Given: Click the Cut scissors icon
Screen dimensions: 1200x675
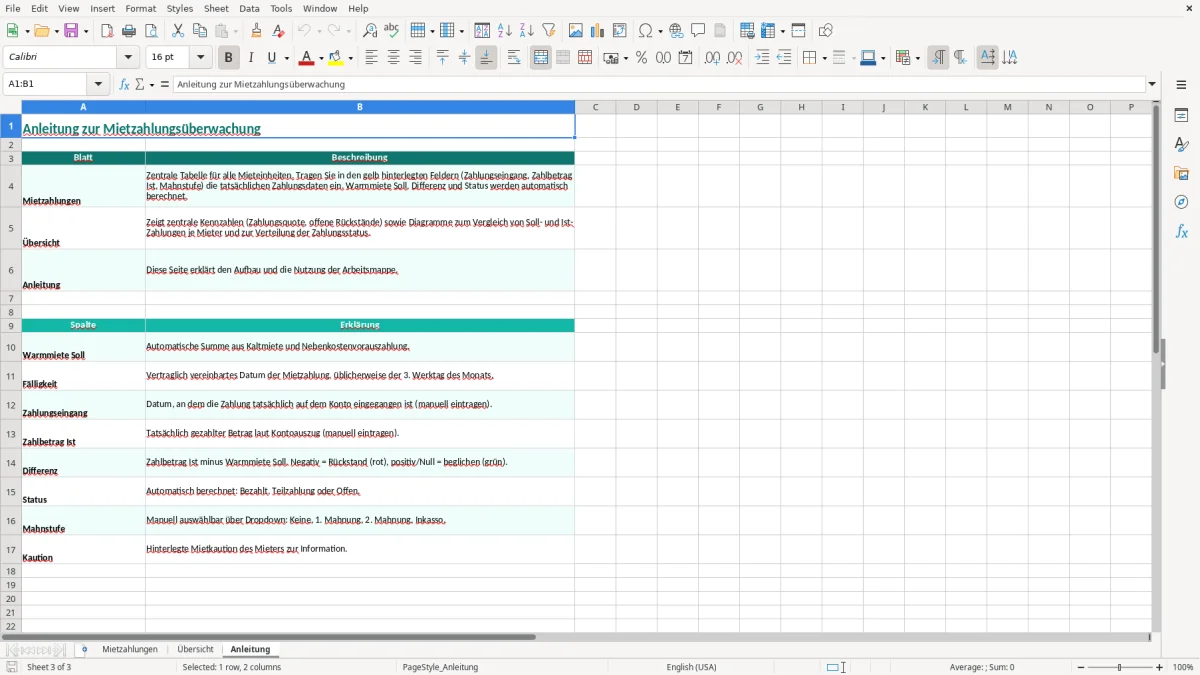Looking at the screenshot, I should 178,31.
